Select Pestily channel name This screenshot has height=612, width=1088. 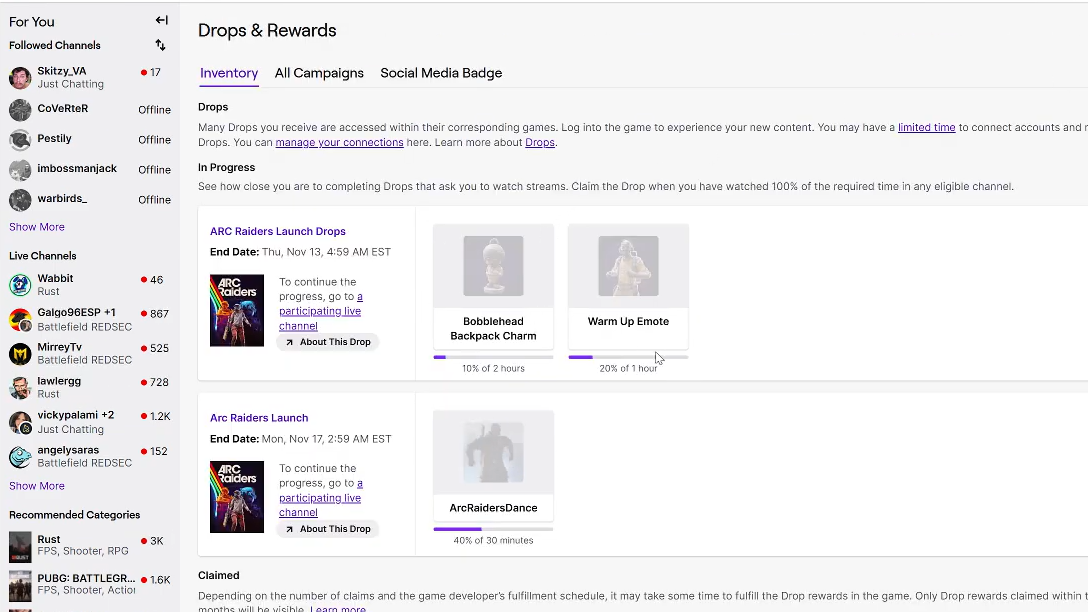coord(54,138)
